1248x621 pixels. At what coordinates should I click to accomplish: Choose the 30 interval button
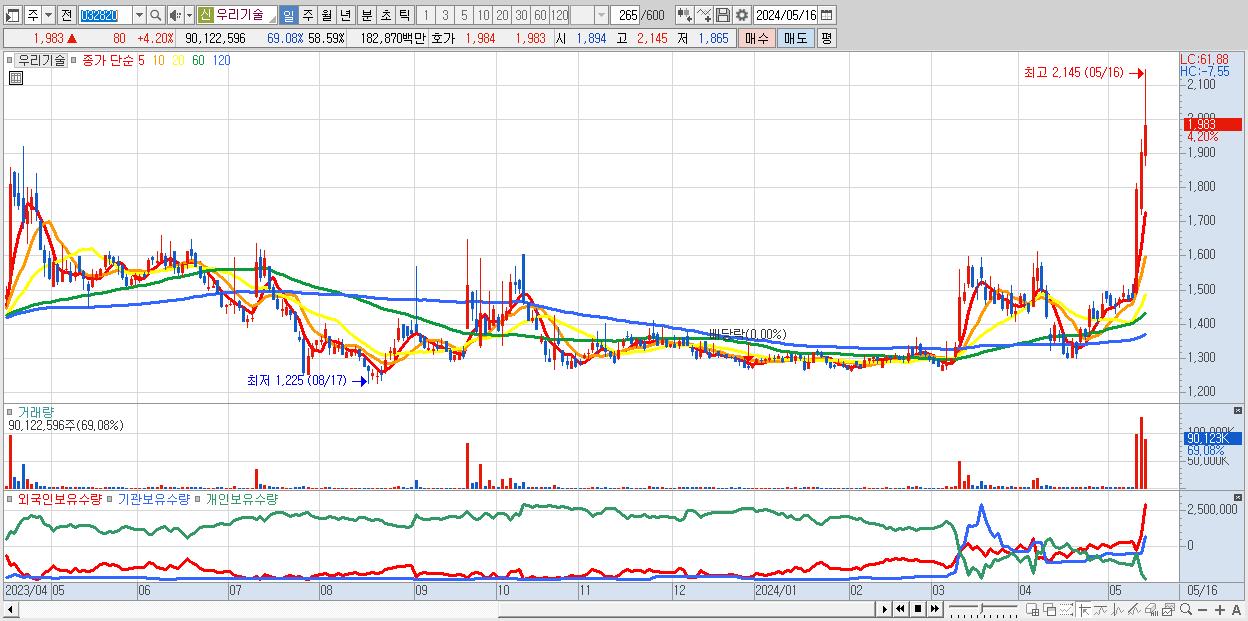pos(521,15)
